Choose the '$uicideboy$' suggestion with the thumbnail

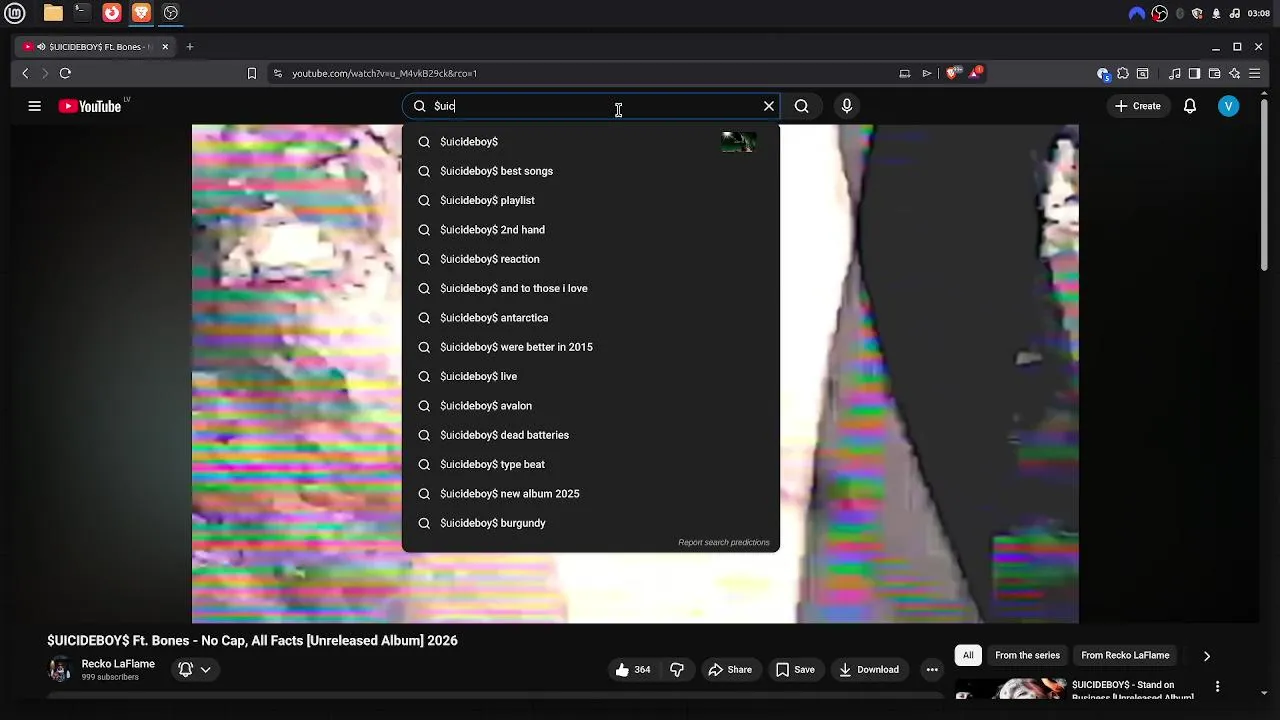(590, 142)
